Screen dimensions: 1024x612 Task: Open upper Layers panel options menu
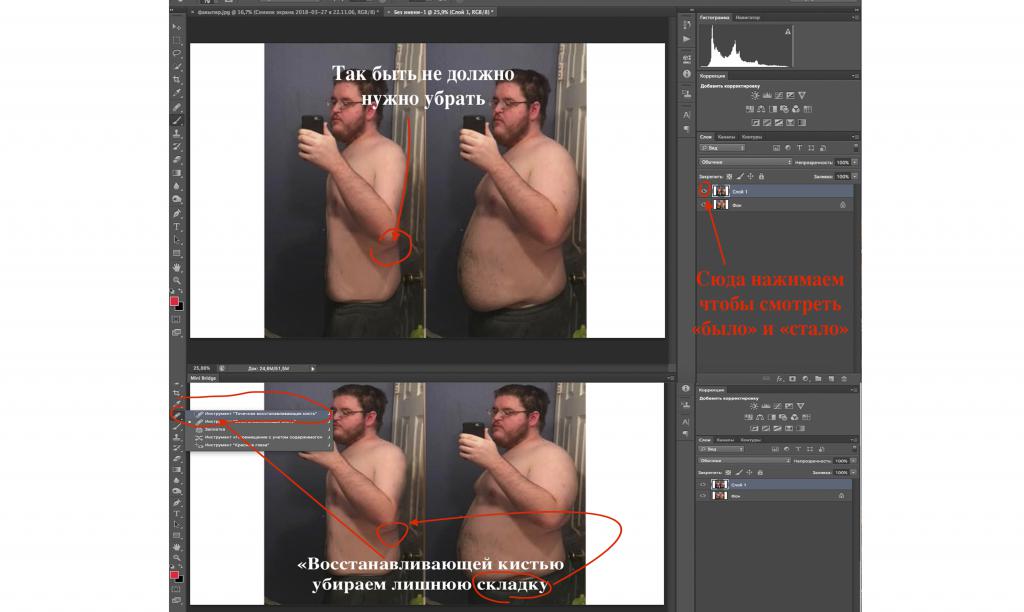pyautogui.click(x=856, y=137)
